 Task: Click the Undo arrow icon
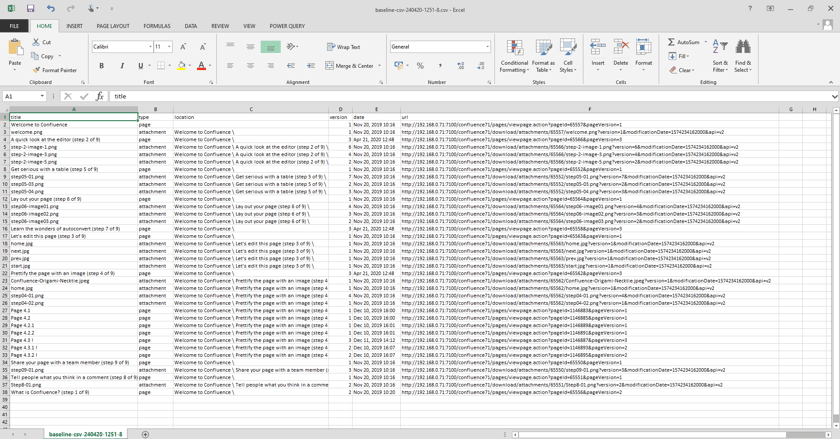(51, 9)
